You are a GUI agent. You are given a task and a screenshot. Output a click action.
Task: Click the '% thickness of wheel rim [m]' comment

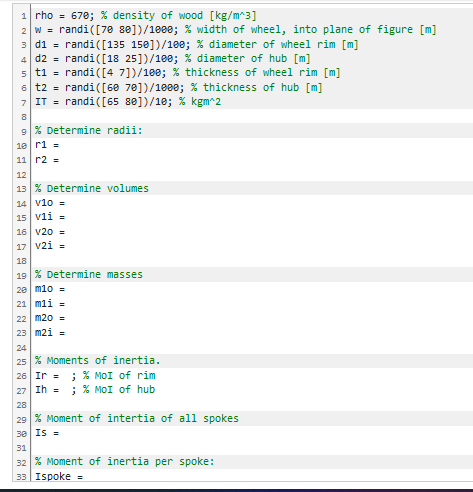[x=257, y=73]
